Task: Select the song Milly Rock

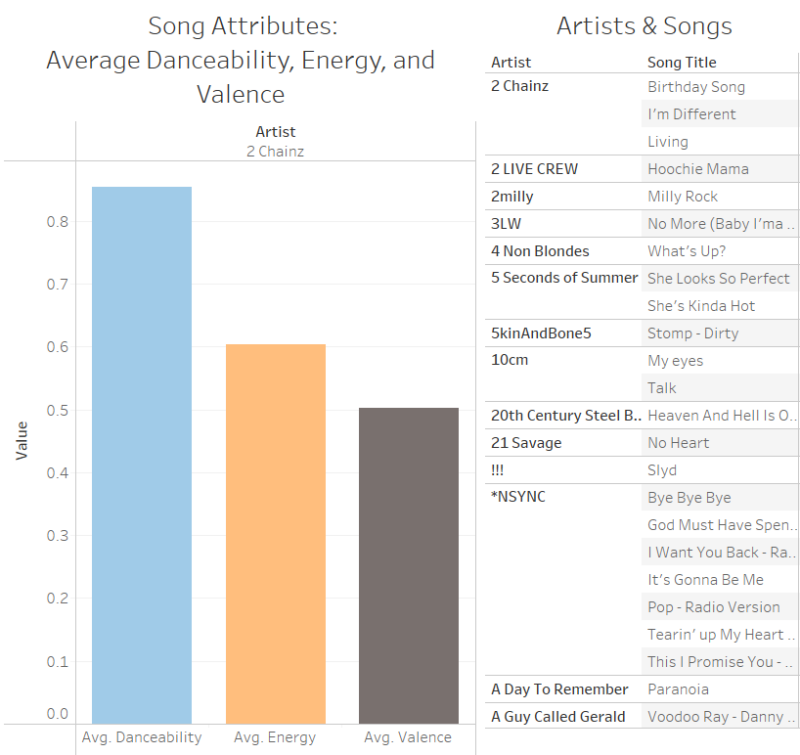Action: (683, 196)
